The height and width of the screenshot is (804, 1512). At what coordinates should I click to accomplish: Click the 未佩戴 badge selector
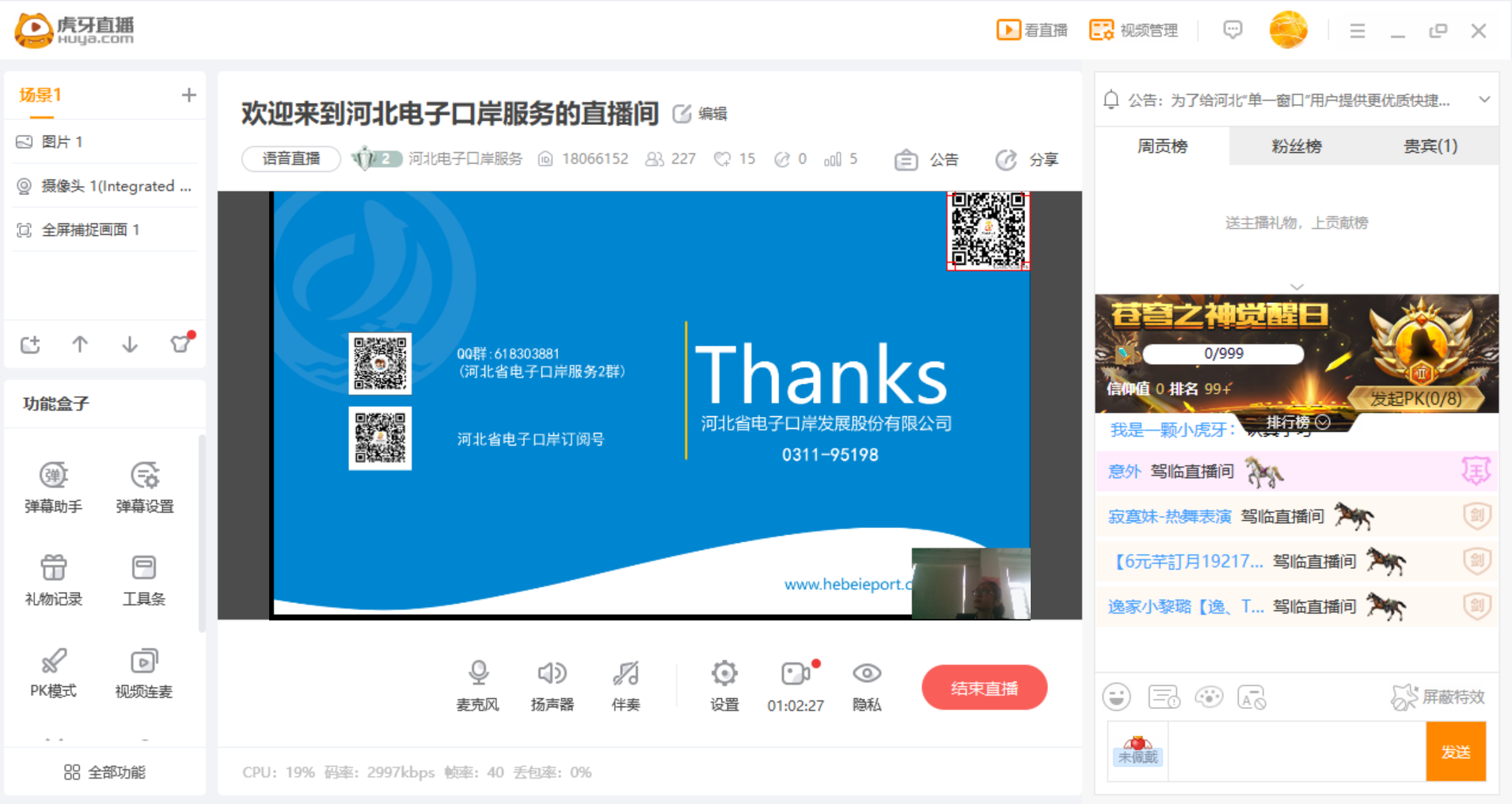tap(1138, 752)
